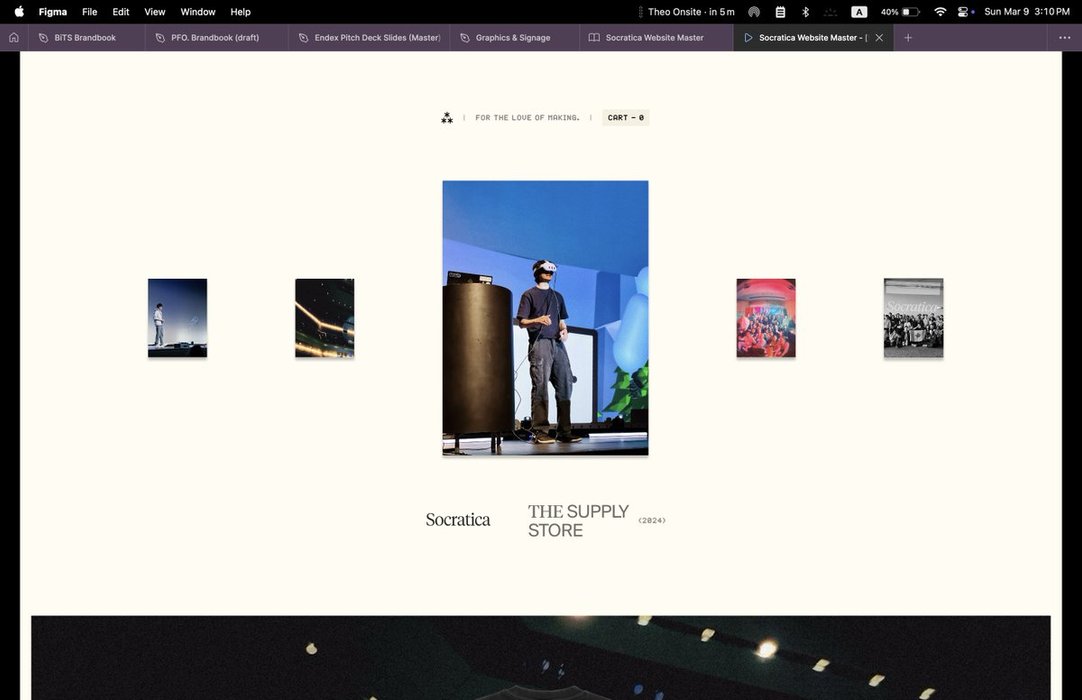This screenshot has height=700, width=1082.
Task: Close the active Socratica prototype tab
Action: click(879, 38)
